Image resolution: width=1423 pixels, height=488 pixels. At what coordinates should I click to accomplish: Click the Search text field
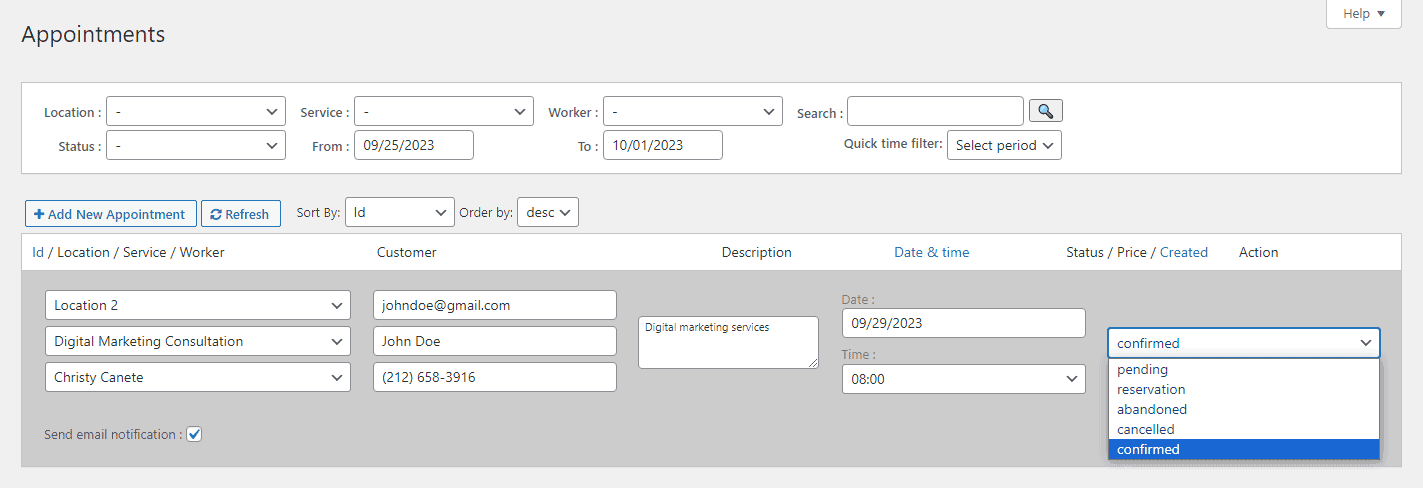pyautogui.click(x=935, y=112)
